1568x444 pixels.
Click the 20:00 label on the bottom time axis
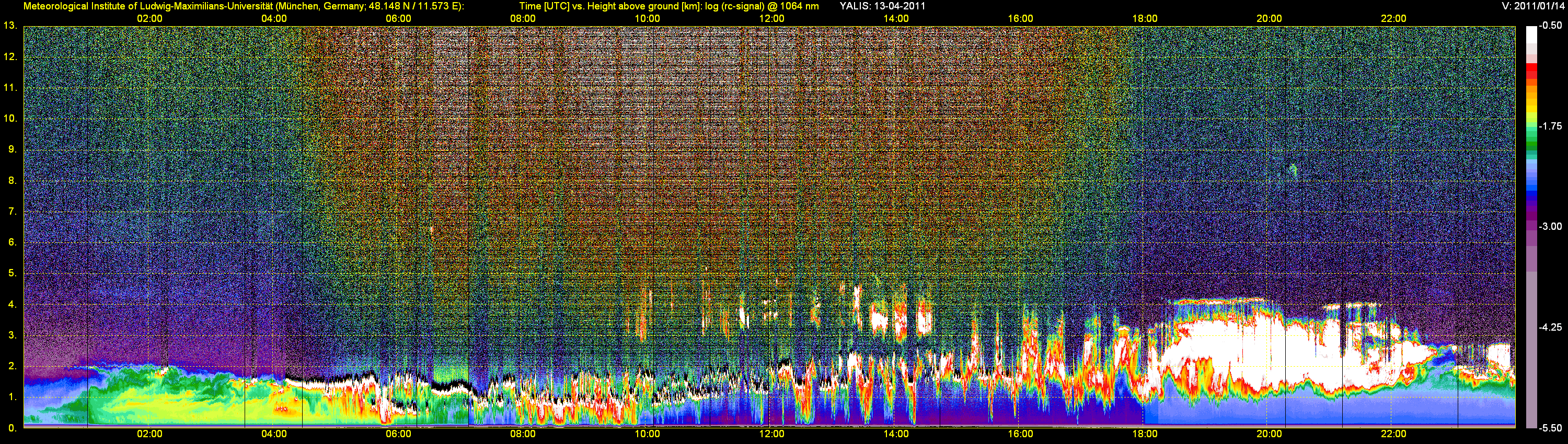tap(1269, 434)
